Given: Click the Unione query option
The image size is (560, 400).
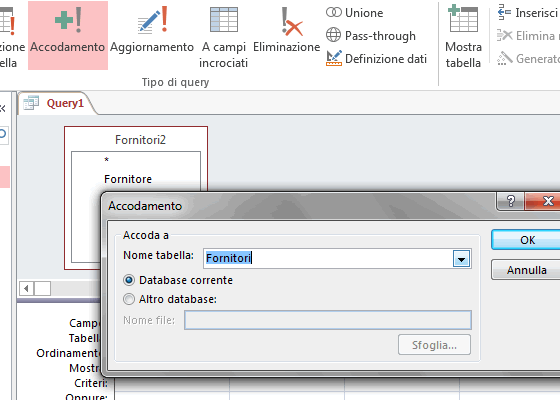Looking at the screenshot, I should [x=354, y=13].
